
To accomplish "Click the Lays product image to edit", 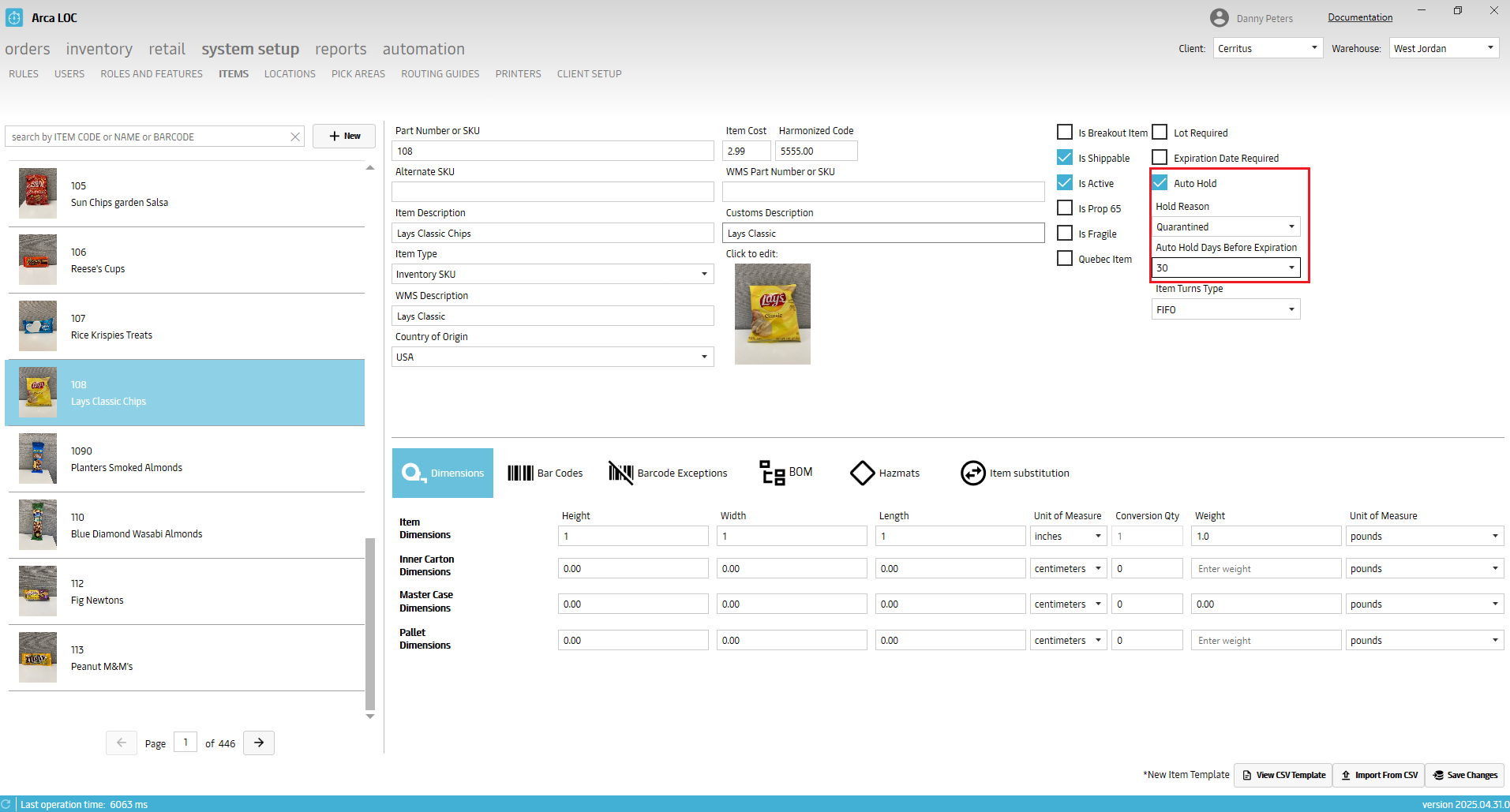I will tap(772, 314).
